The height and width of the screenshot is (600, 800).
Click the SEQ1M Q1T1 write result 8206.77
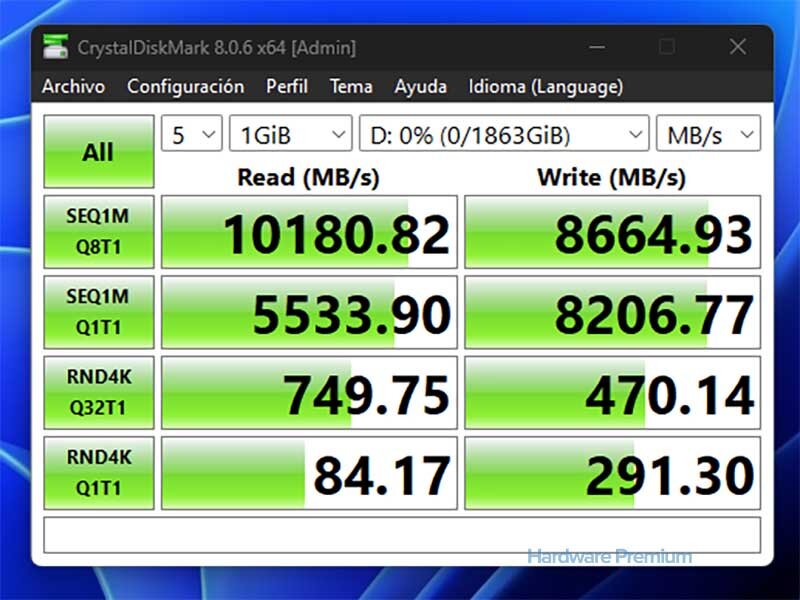[x=612, y=312]
